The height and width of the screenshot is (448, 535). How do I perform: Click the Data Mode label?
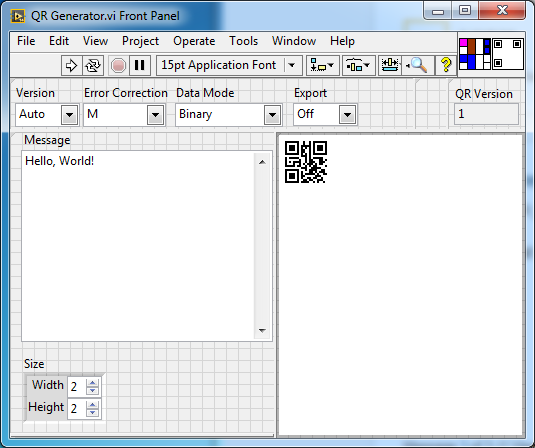[x=205, y=93]
